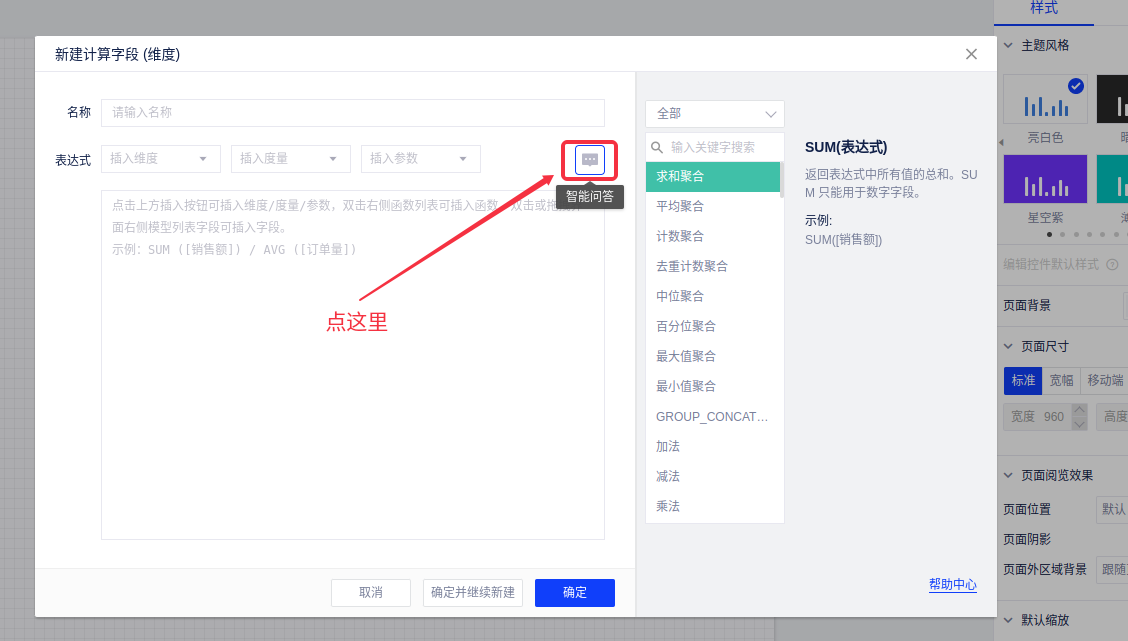The image size is (1128, 641).
Task: Click the 确定 button
Action: click(574, 593)
